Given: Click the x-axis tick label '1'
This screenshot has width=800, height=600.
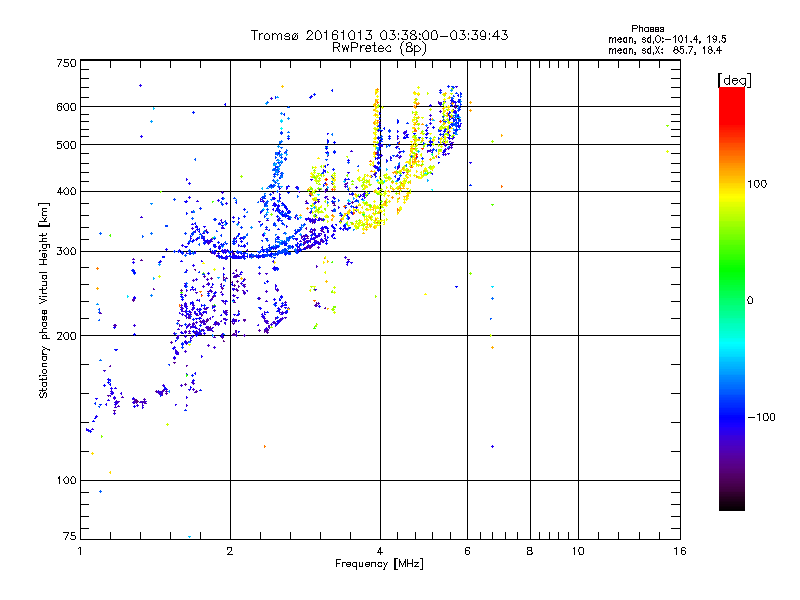Looking at the screenshot, I should click(x=80, y=551).
